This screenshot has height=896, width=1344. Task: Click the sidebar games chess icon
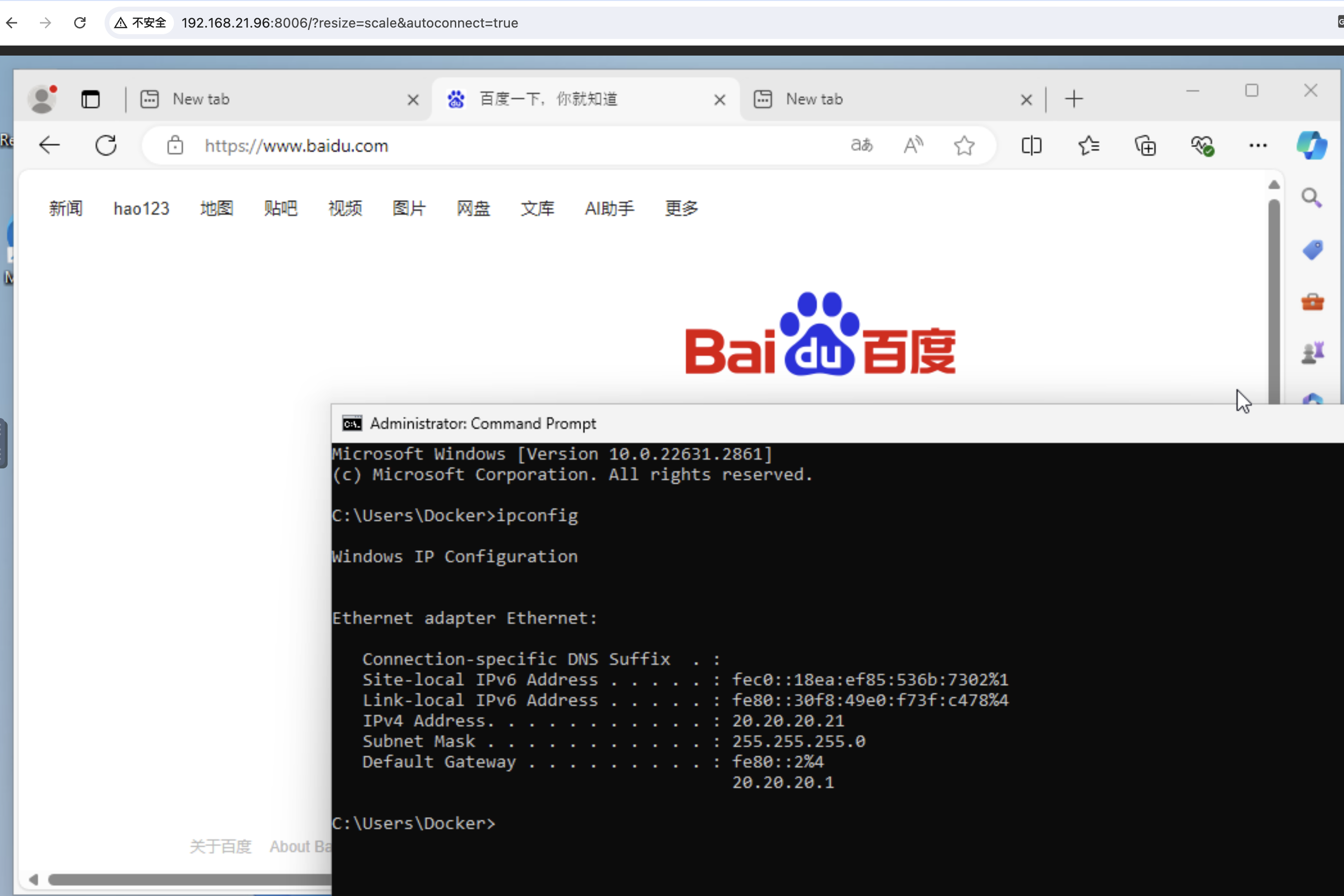[x=1313, y=353]
